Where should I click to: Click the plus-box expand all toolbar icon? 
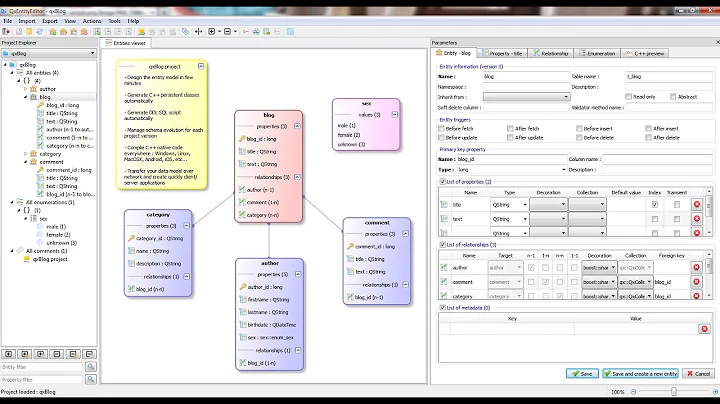click(212, 32)
